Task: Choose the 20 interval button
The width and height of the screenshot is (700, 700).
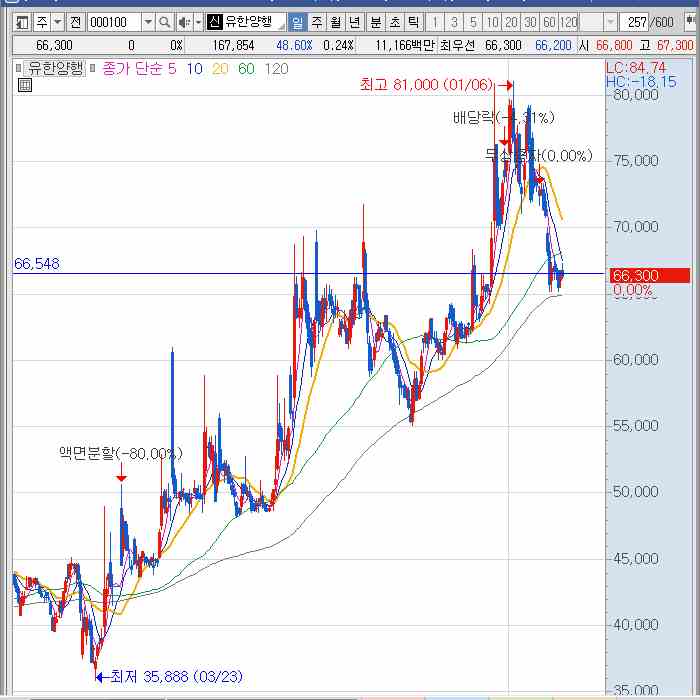Action: pos(511,22)
